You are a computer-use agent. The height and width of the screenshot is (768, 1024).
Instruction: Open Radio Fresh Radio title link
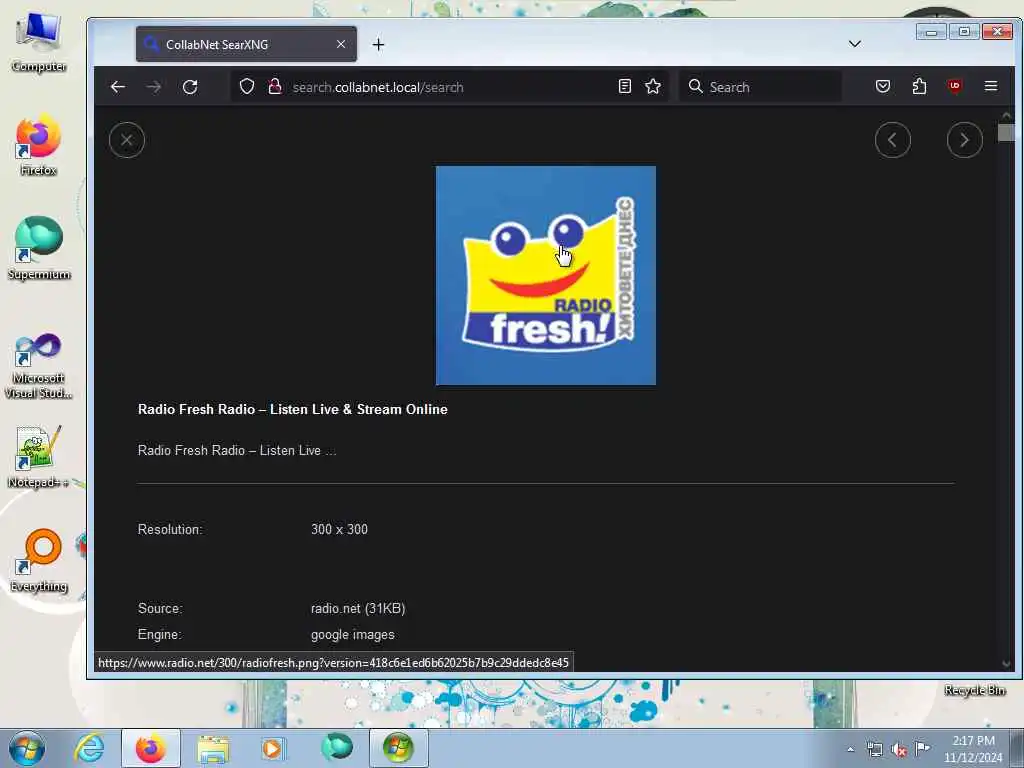[x=293, y=409]
